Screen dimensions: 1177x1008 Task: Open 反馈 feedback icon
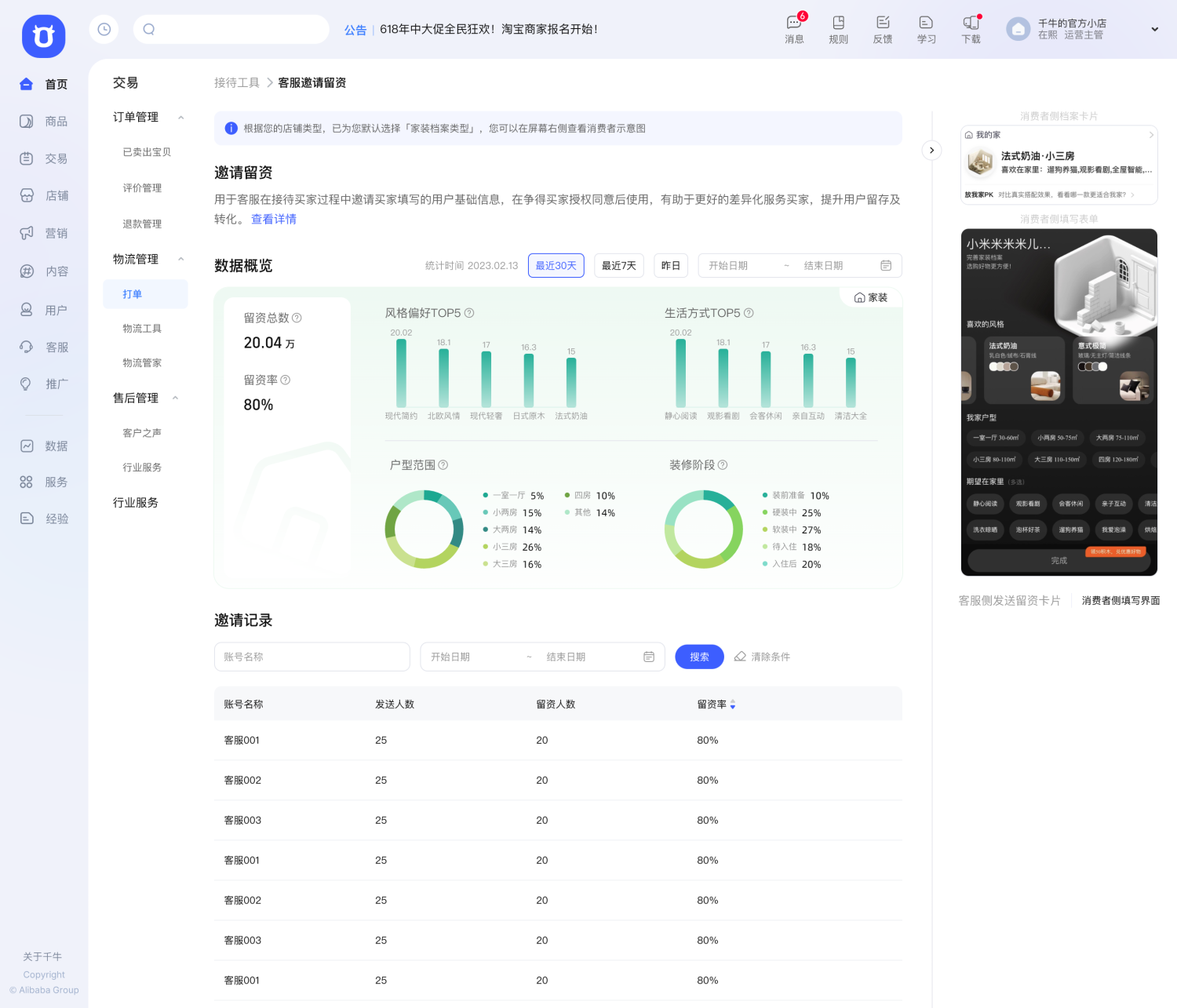pos(883,29)
